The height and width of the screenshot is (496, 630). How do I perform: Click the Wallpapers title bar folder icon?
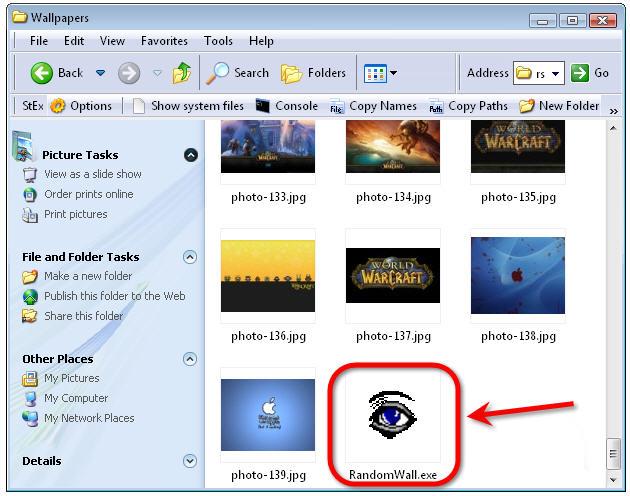coord(19,17)
